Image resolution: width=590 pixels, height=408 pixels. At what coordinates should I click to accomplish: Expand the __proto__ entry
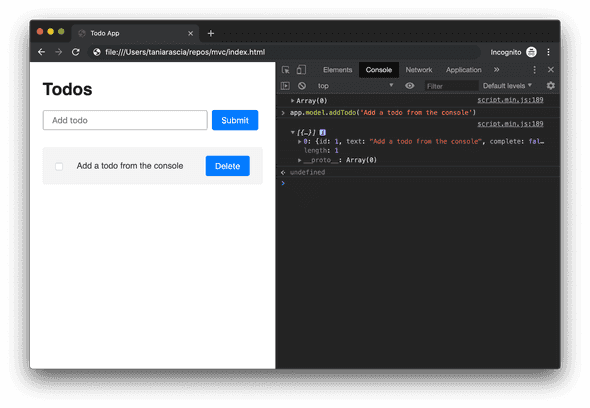click(300, 160)
